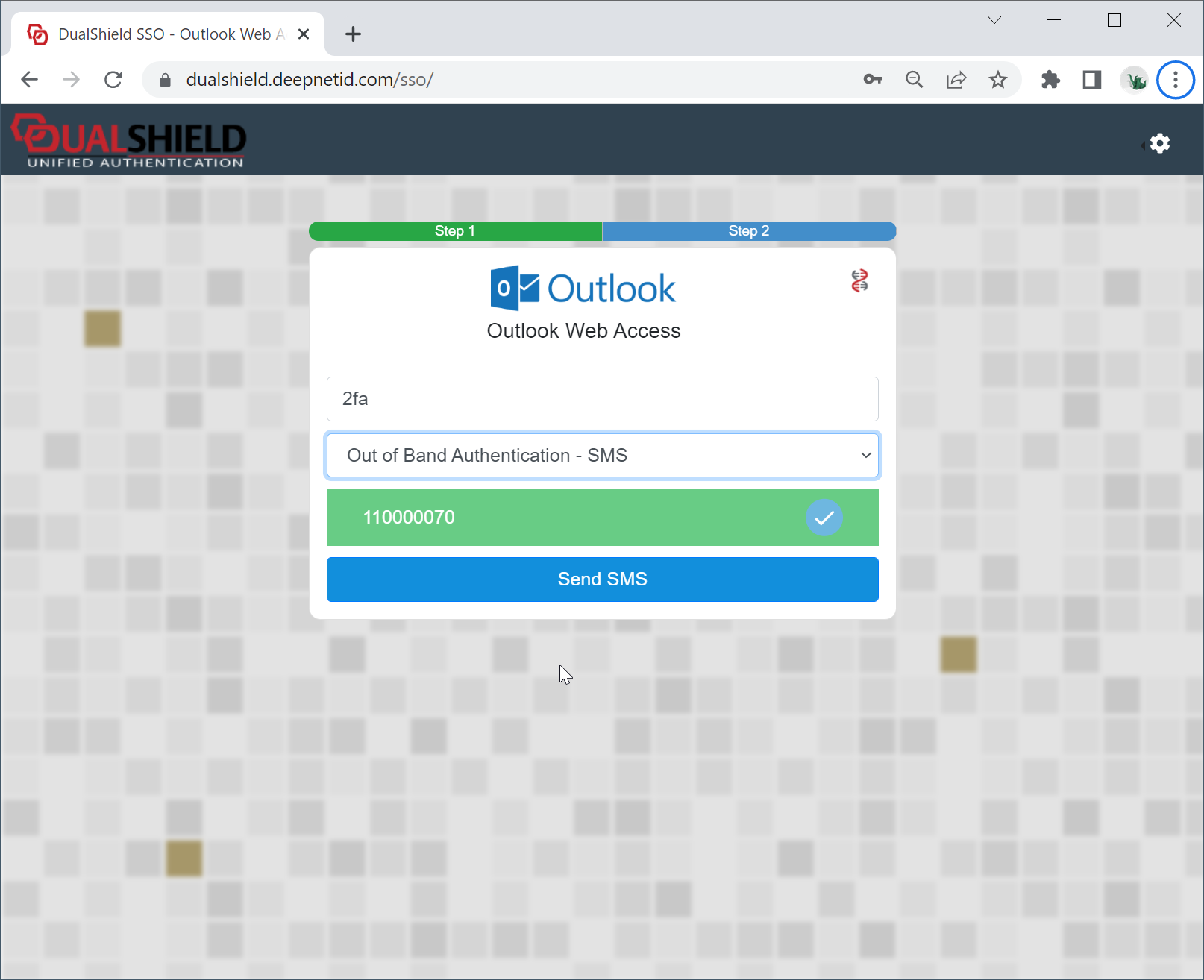Viewport: 1204px width, 980px height.
Task: Toggle the checkmark on phone number 110000070
Action: (x=824, y=518)
